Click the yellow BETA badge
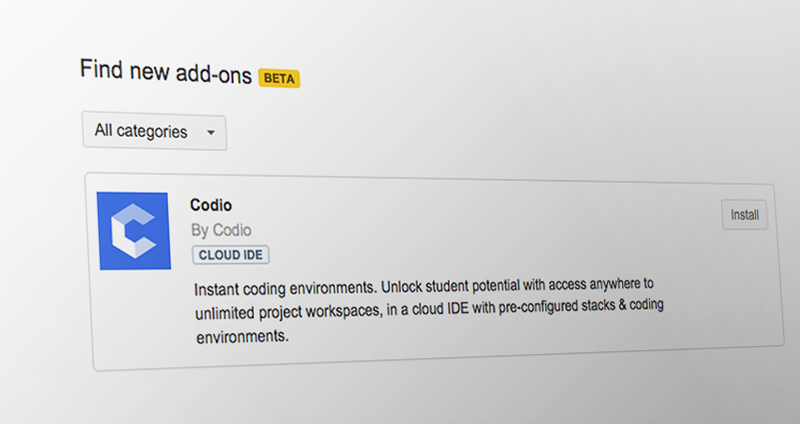 tap(279, 77)
